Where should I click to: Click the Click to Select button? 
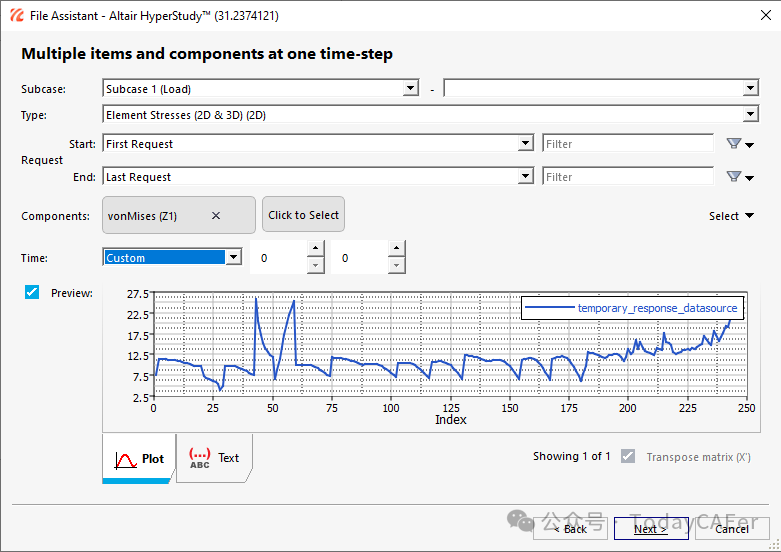(x=303, y=215)
